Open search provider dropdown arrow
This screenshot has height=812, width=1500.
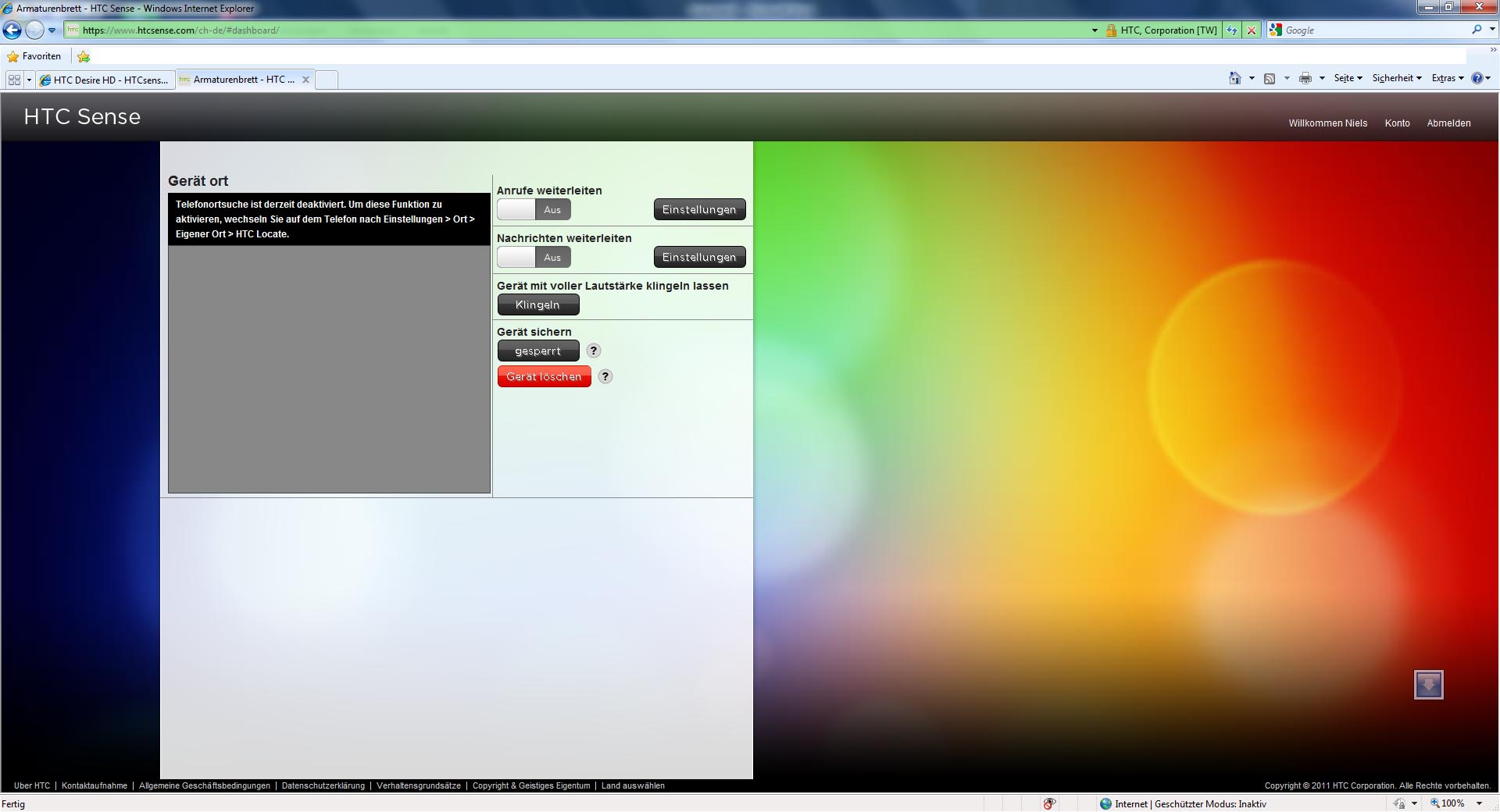(x=1492, y=30)
